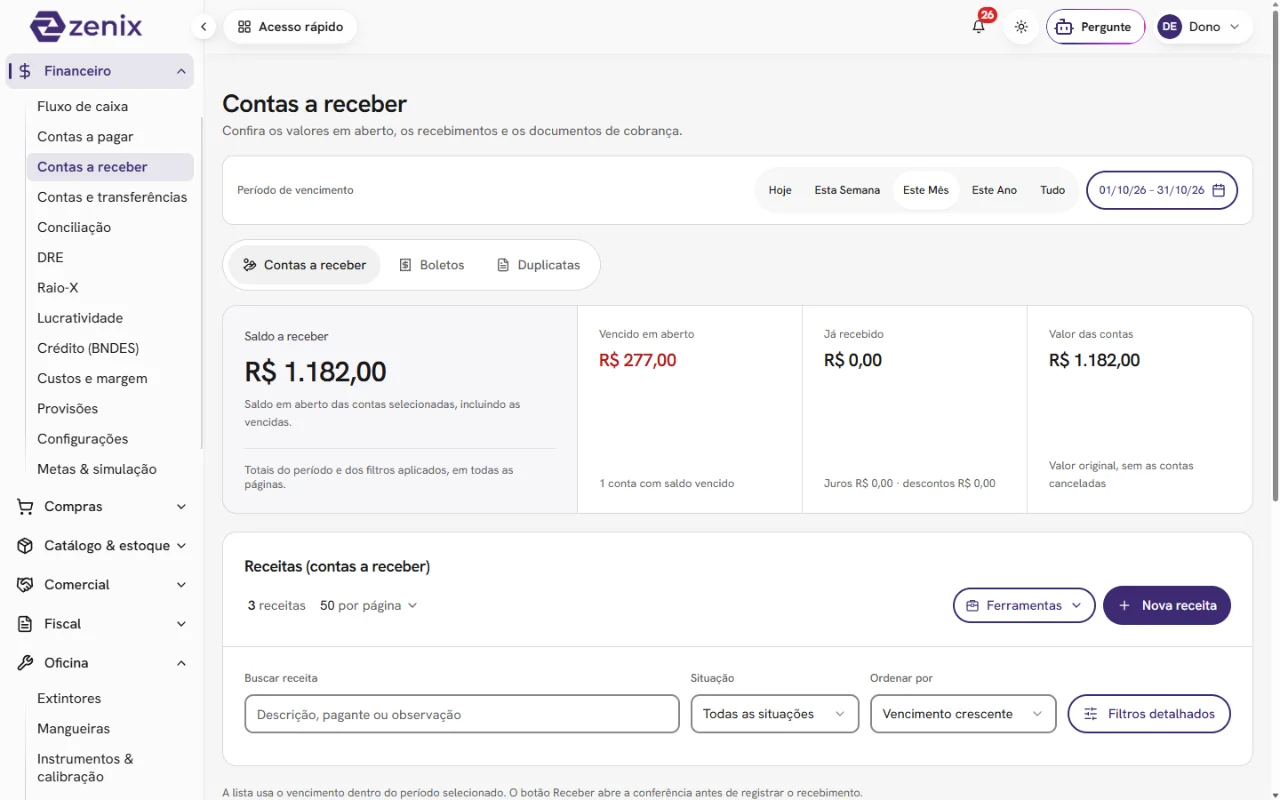The image size is (1280, 800).
Task: Go to Contas a pagar
Action: (85, 137)
